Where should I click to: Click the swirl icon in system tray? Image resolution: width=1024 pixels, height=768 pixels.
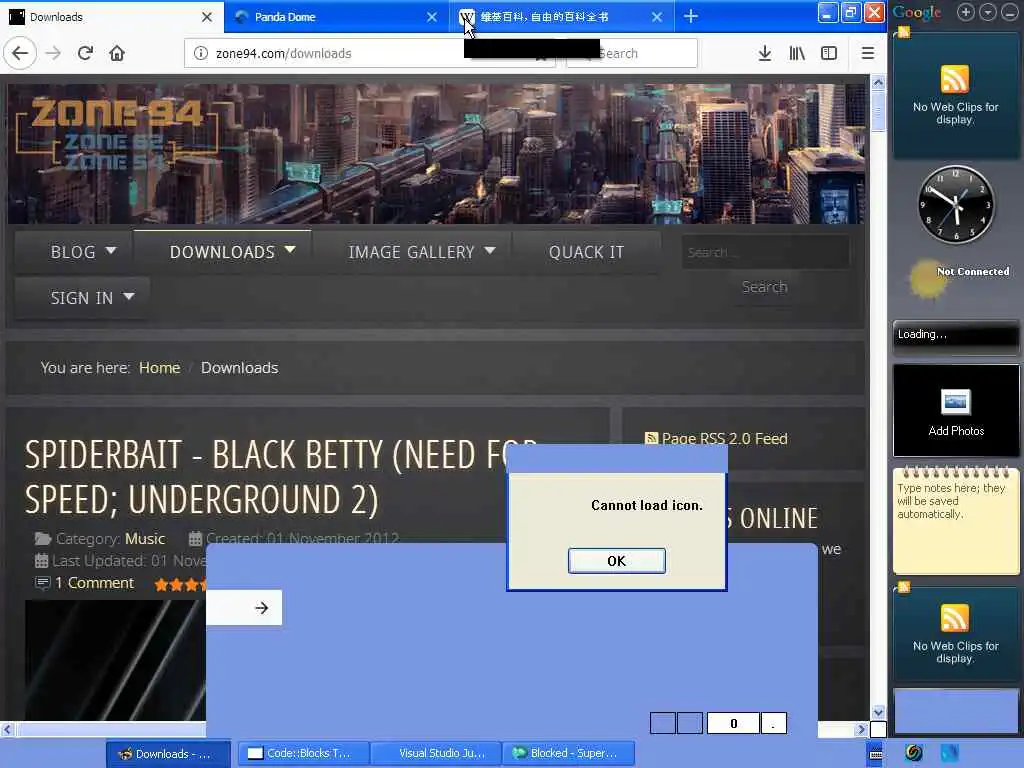point(914,753)
